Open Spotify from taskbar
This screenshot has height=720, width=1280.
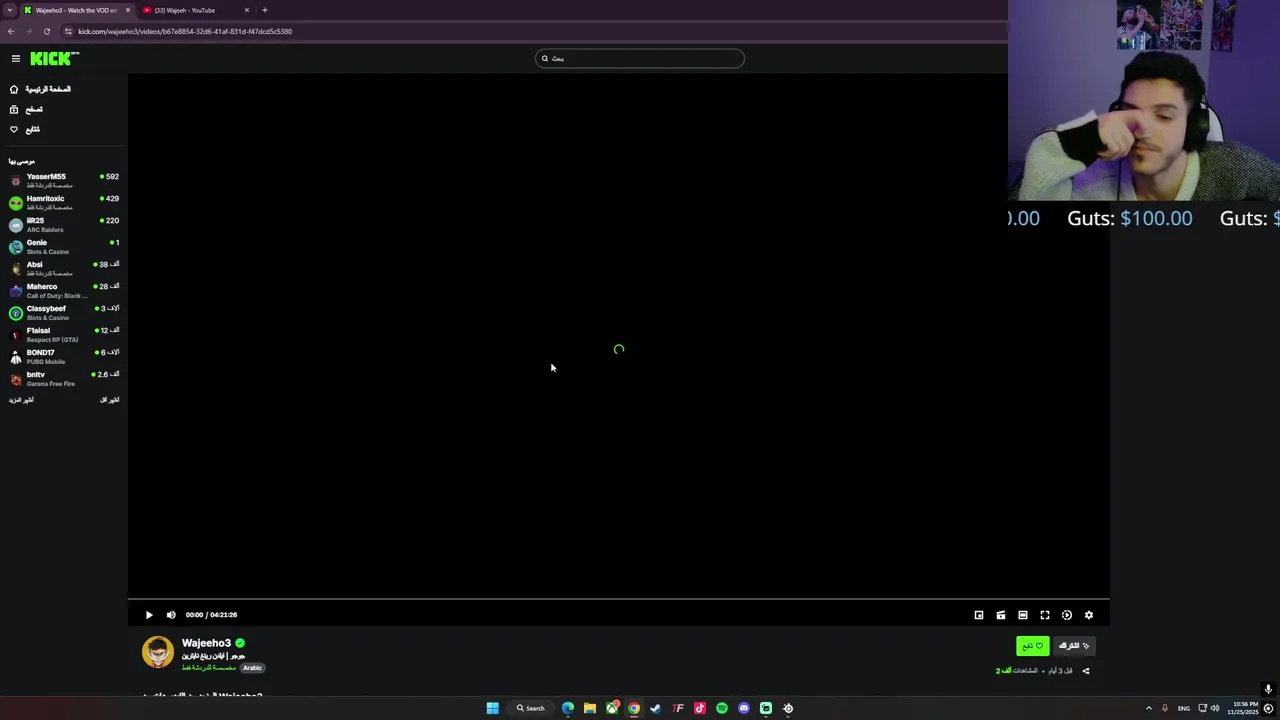[722, 708]
